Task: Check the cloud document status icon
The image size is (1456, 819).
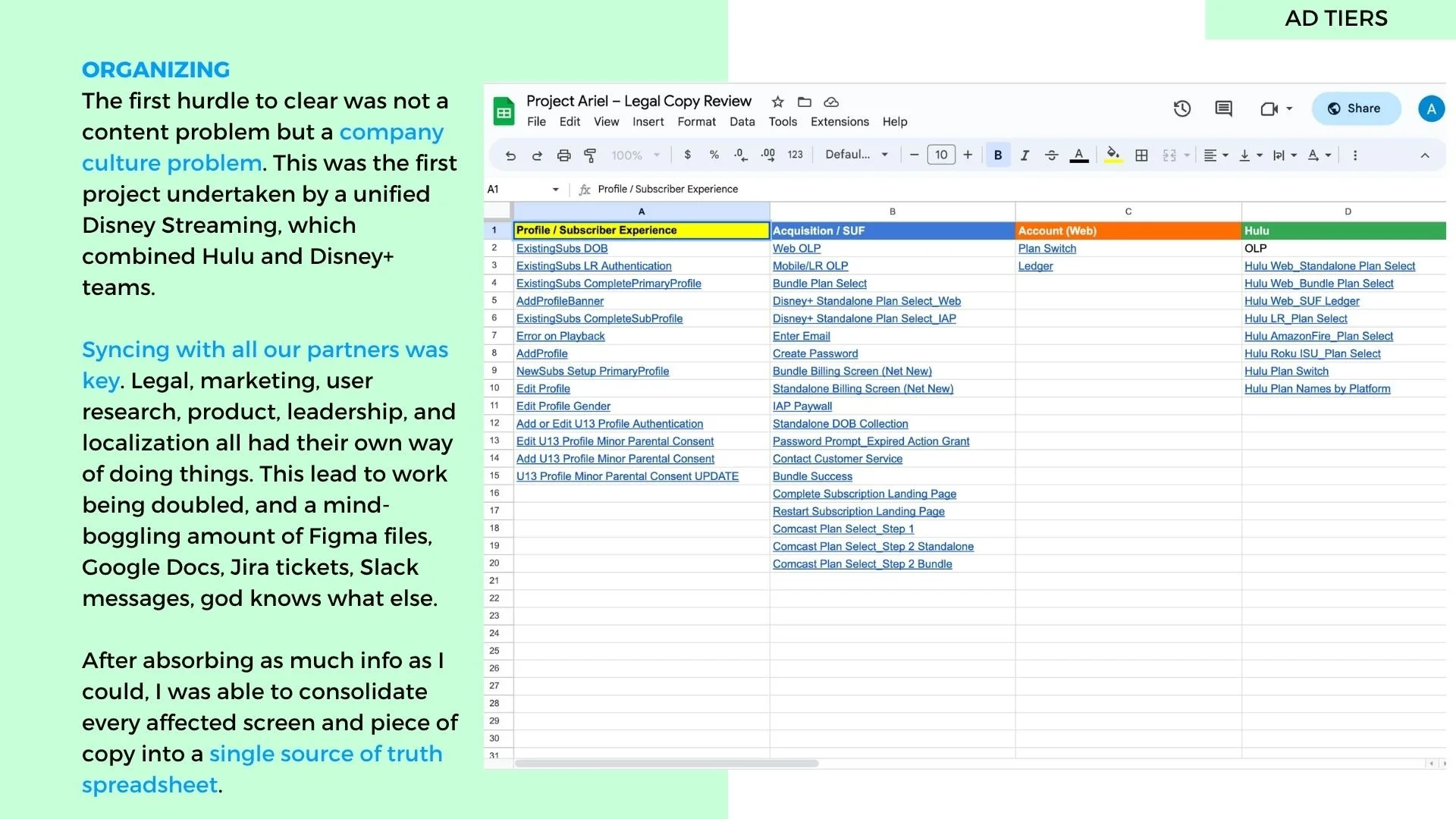Action: click(x=831, y=102)
